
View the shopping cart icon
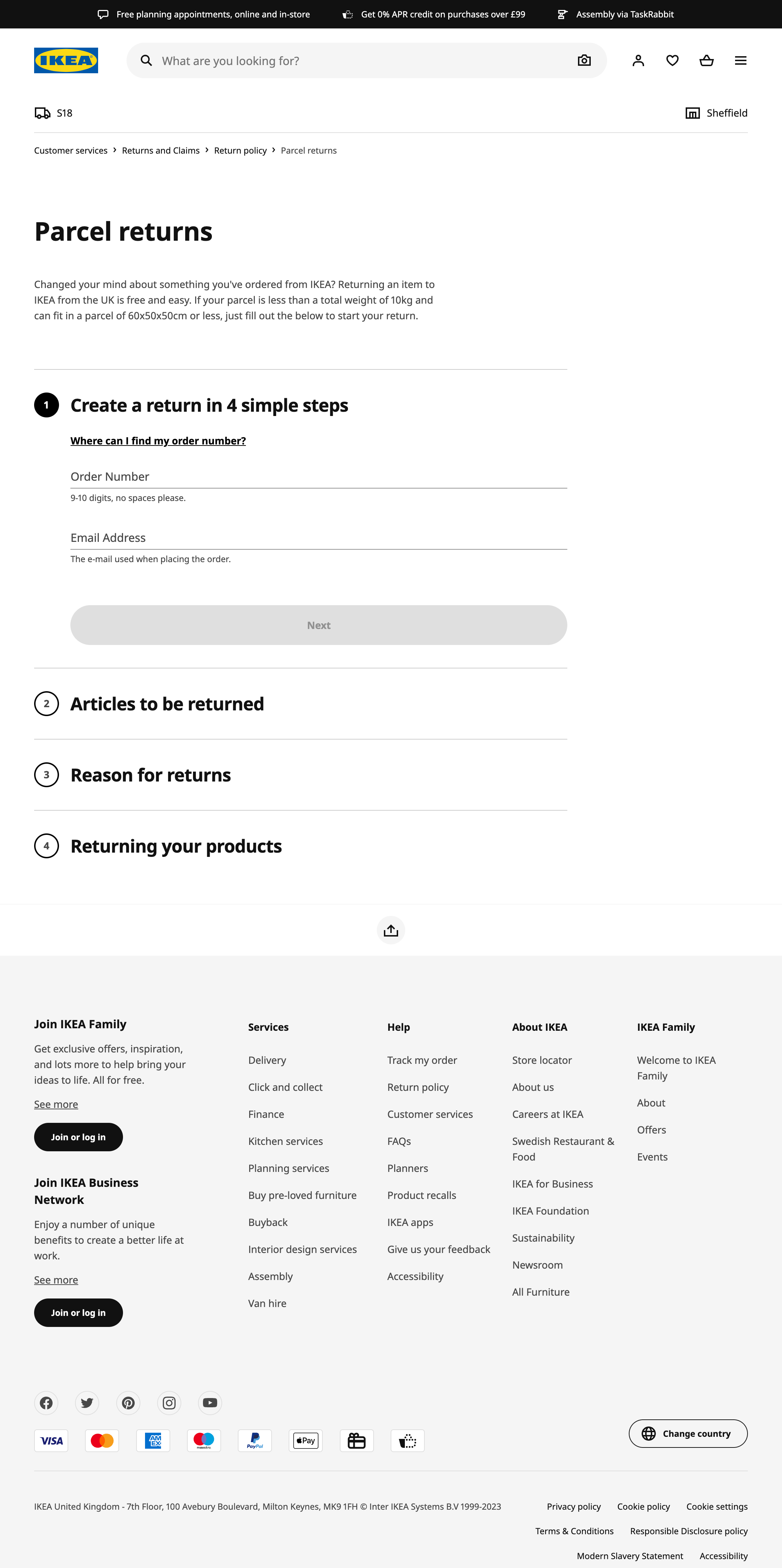click(707, 60)
